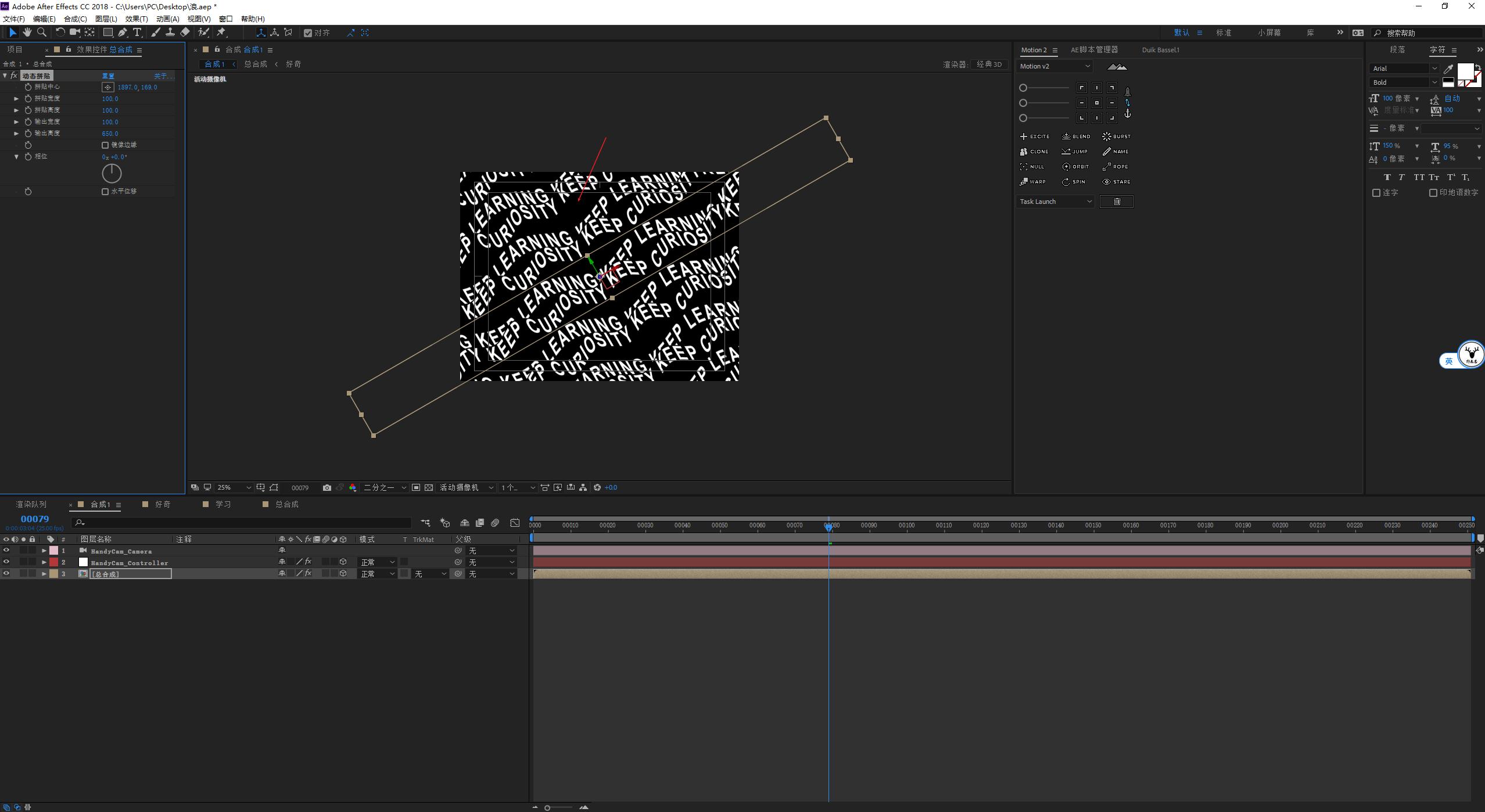This screenshot has height=812, width=1485.
Task: Switch to the 好奇 timeline tab
Action: [x=162, y=504]
